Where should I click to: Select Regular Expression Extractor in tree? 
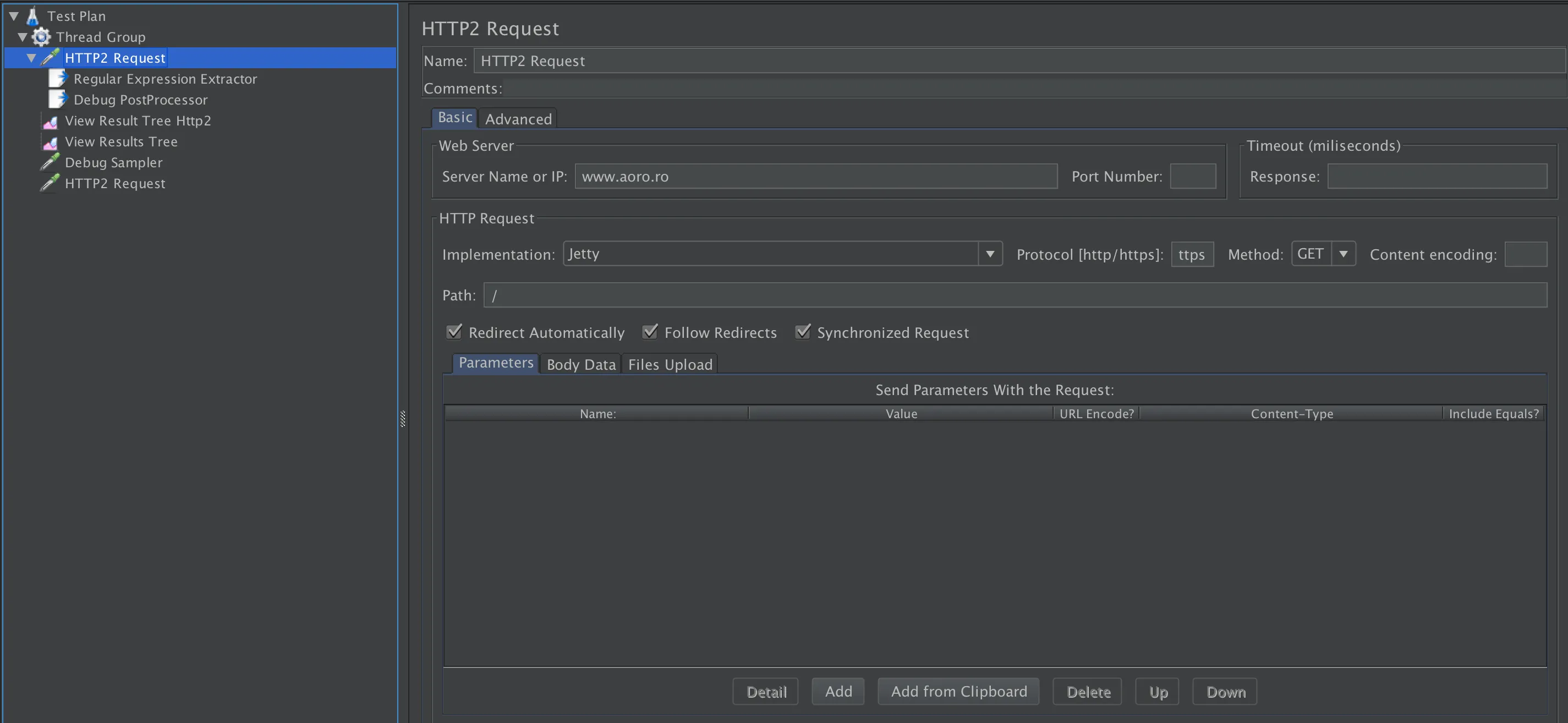(166, 79)
